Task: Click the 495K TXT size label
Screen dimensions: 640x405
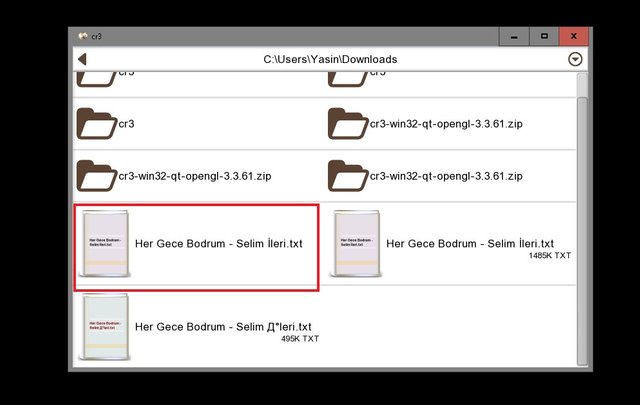Action: coord(300,339)
